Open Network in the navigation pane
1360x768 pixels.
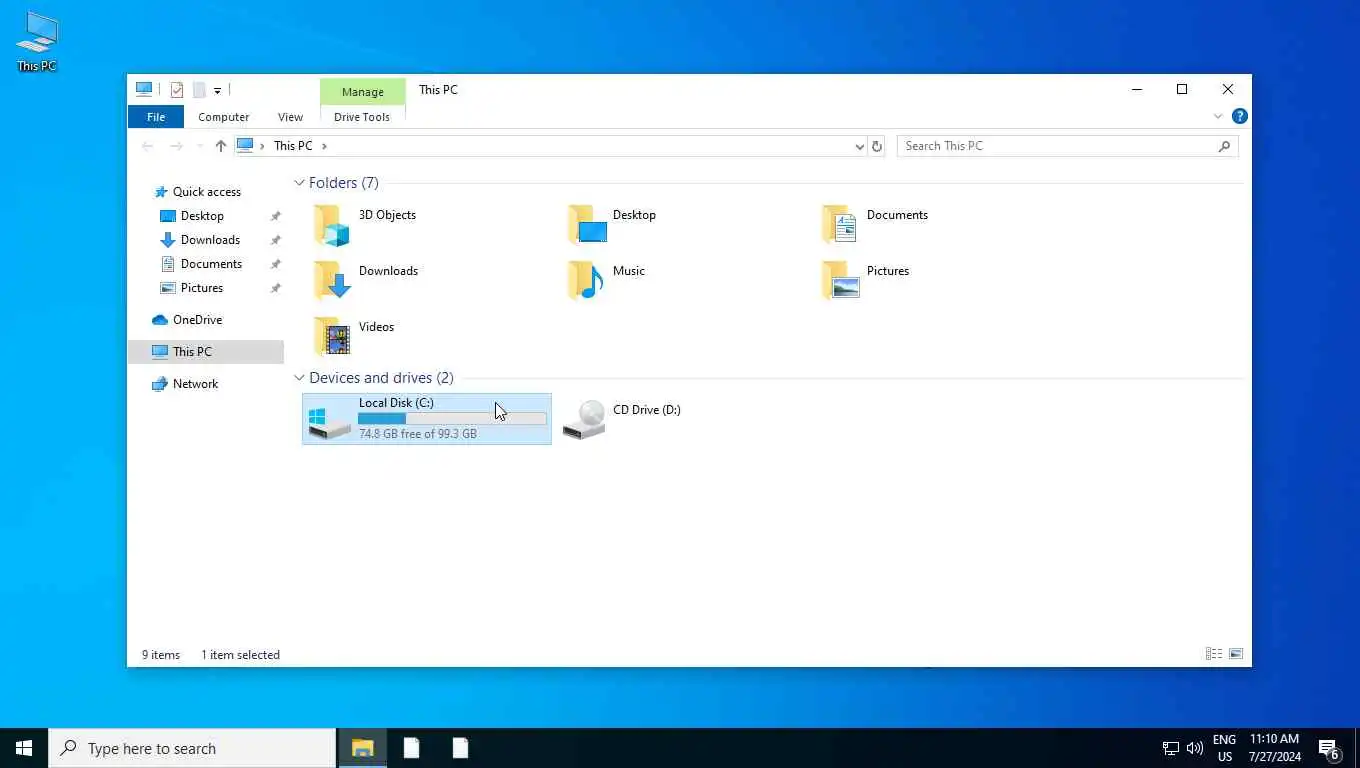(195, 384)
